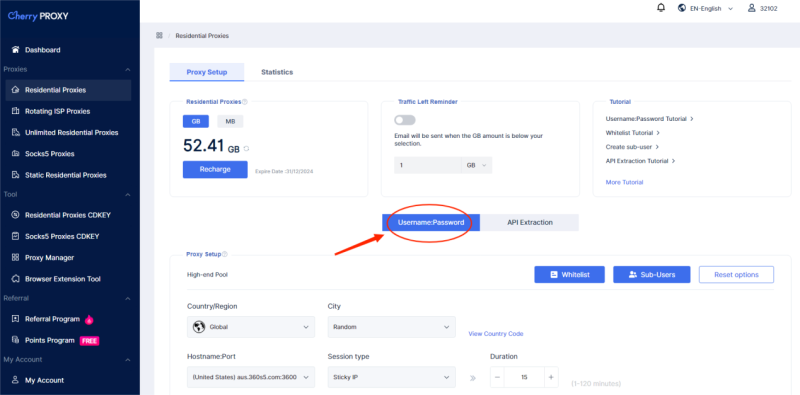Increase Duration with the plus stepper
800x395 pixels.
click(x=551, y=377)
